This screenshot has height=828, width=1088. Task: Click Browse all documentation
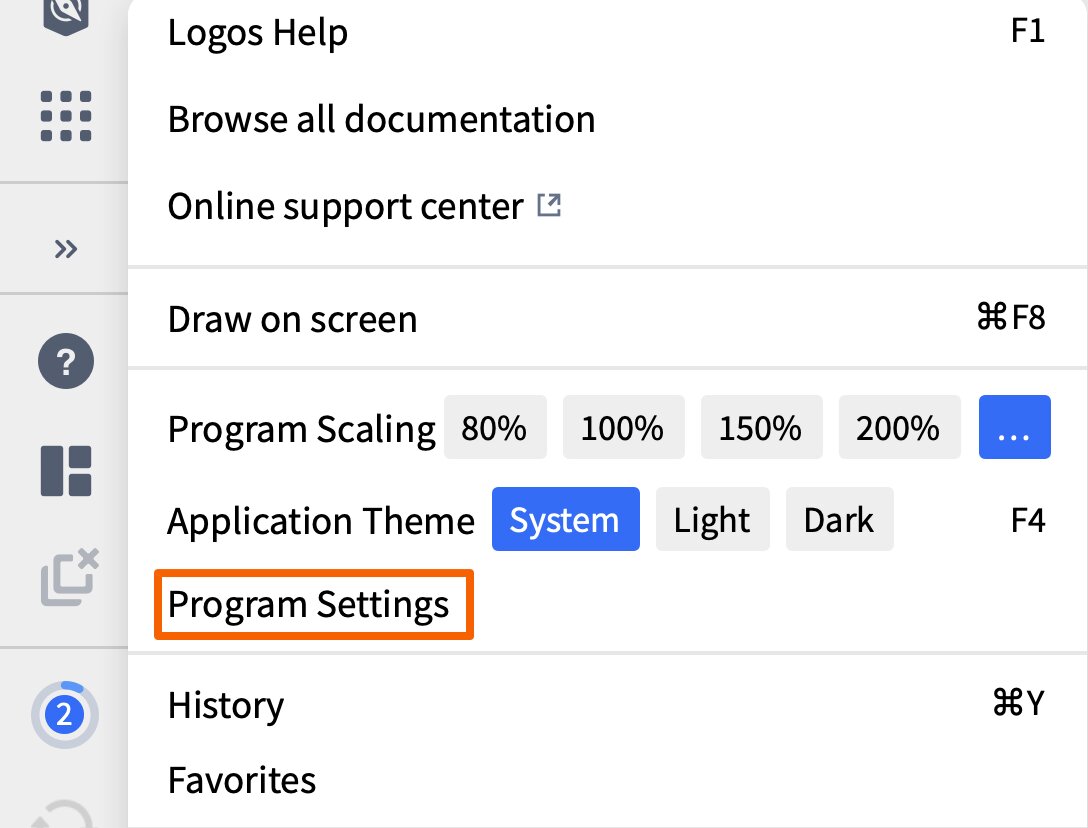(381, 119)
